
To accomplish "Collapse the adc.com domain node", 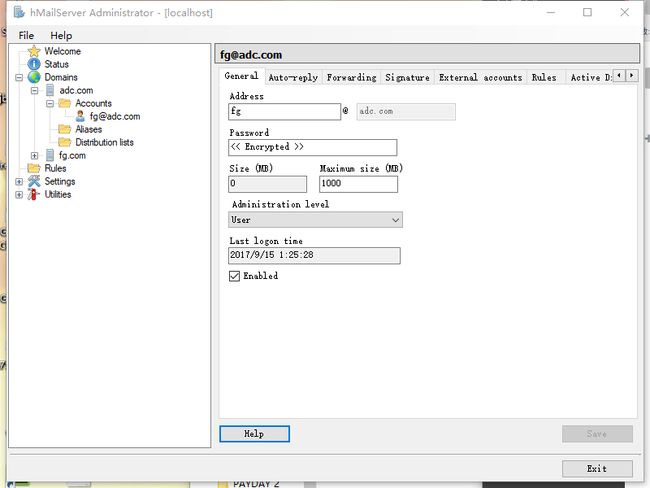I will coord(34,90).
